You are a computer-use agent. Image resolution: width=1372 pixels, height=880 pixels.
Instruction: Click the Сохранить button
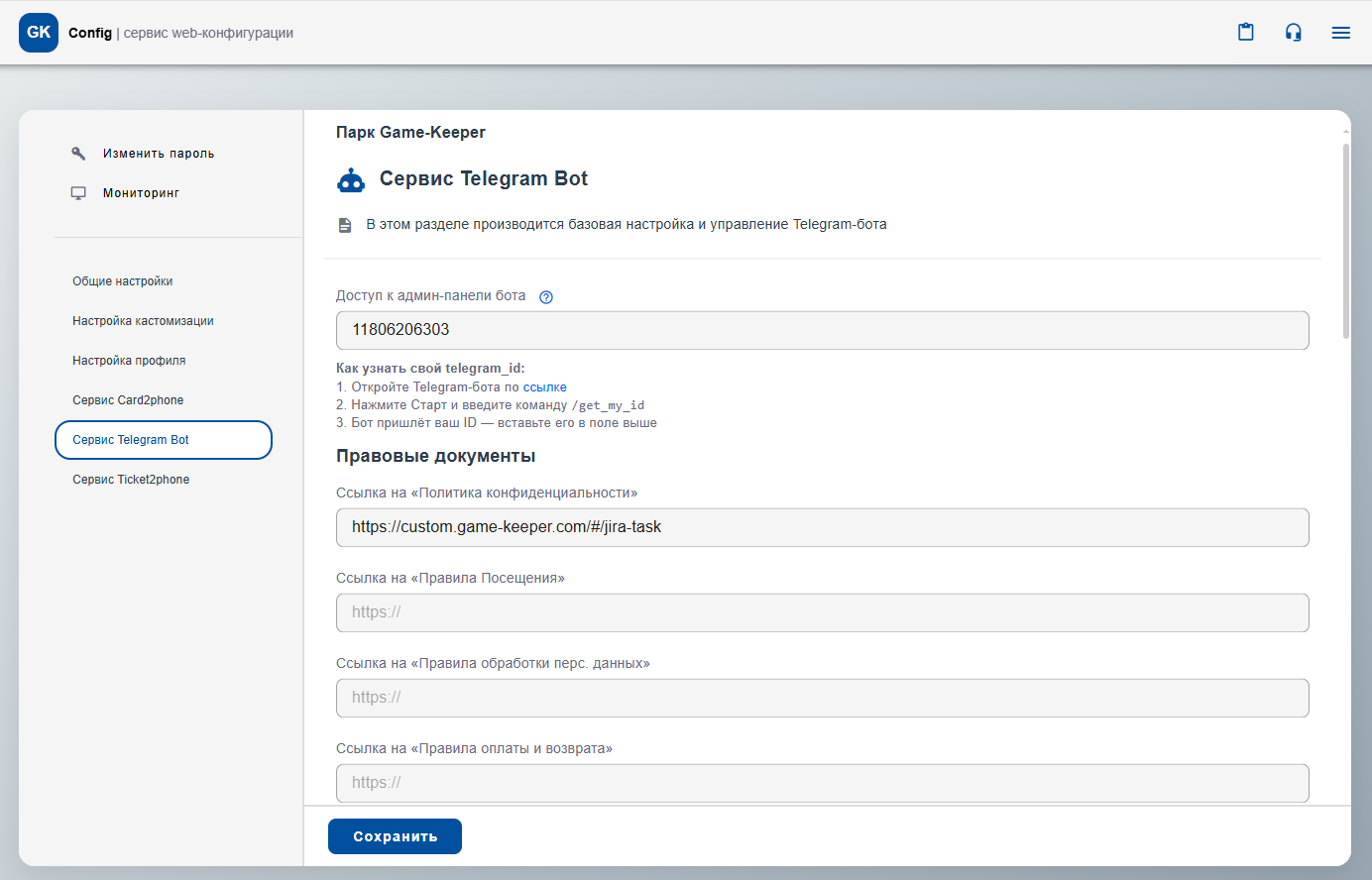(395, 836)
